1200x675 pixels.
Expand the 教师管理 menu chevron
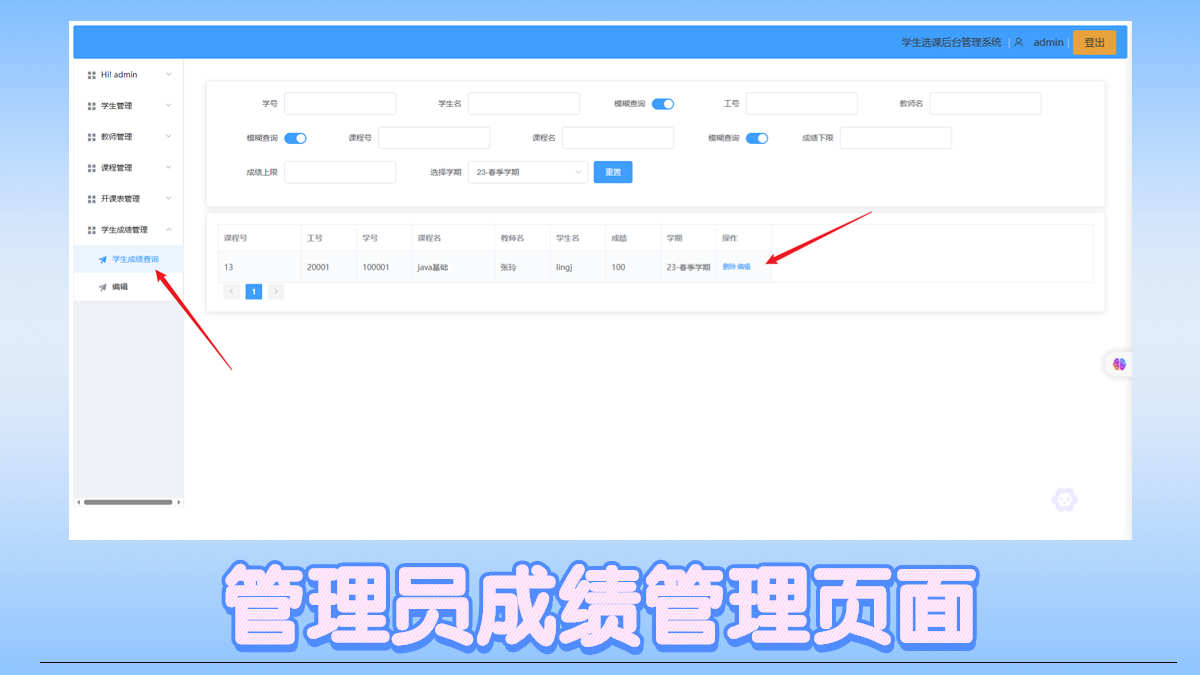168,137
